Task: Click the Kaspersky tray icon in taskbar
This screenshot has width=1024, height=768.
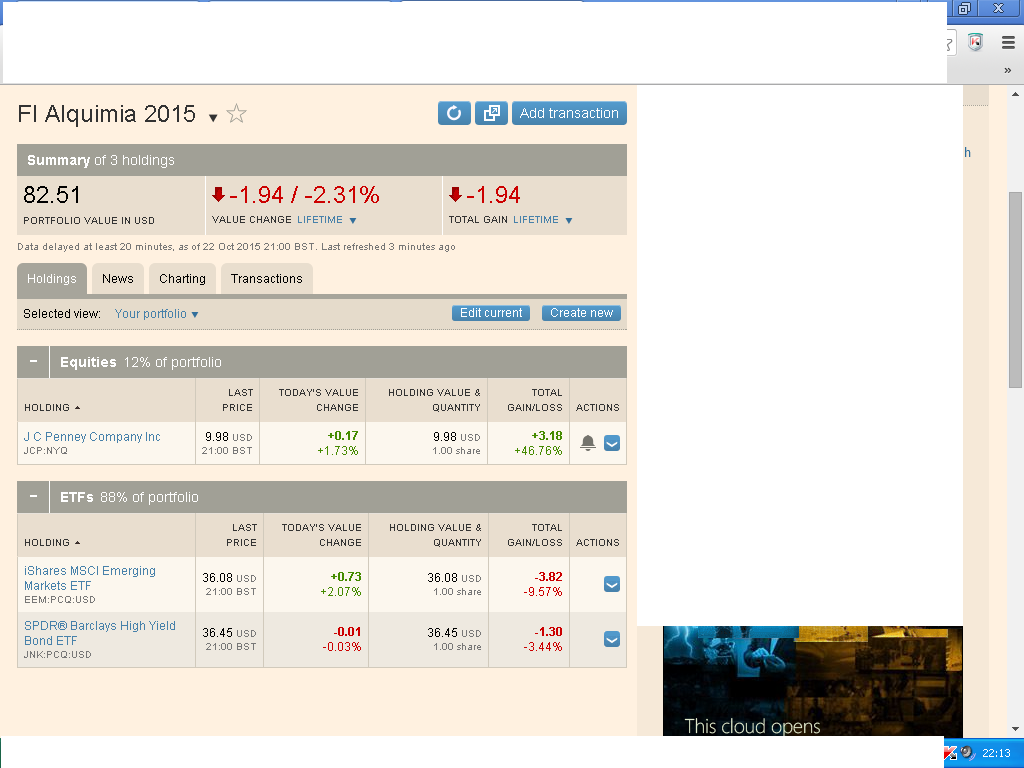Action: click(x=950, y=754)
